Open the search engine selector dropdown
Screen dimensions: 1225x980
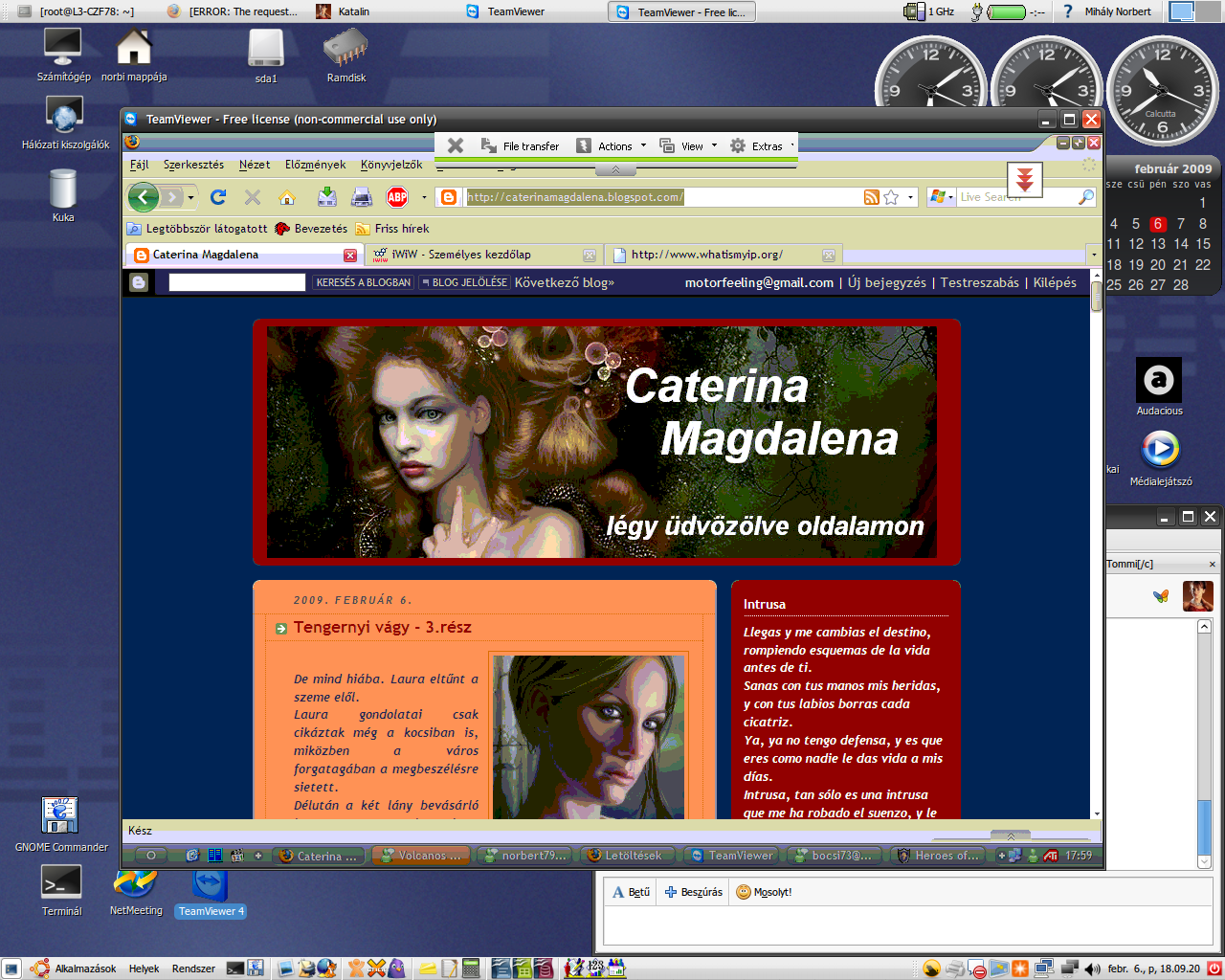(942, 197)
